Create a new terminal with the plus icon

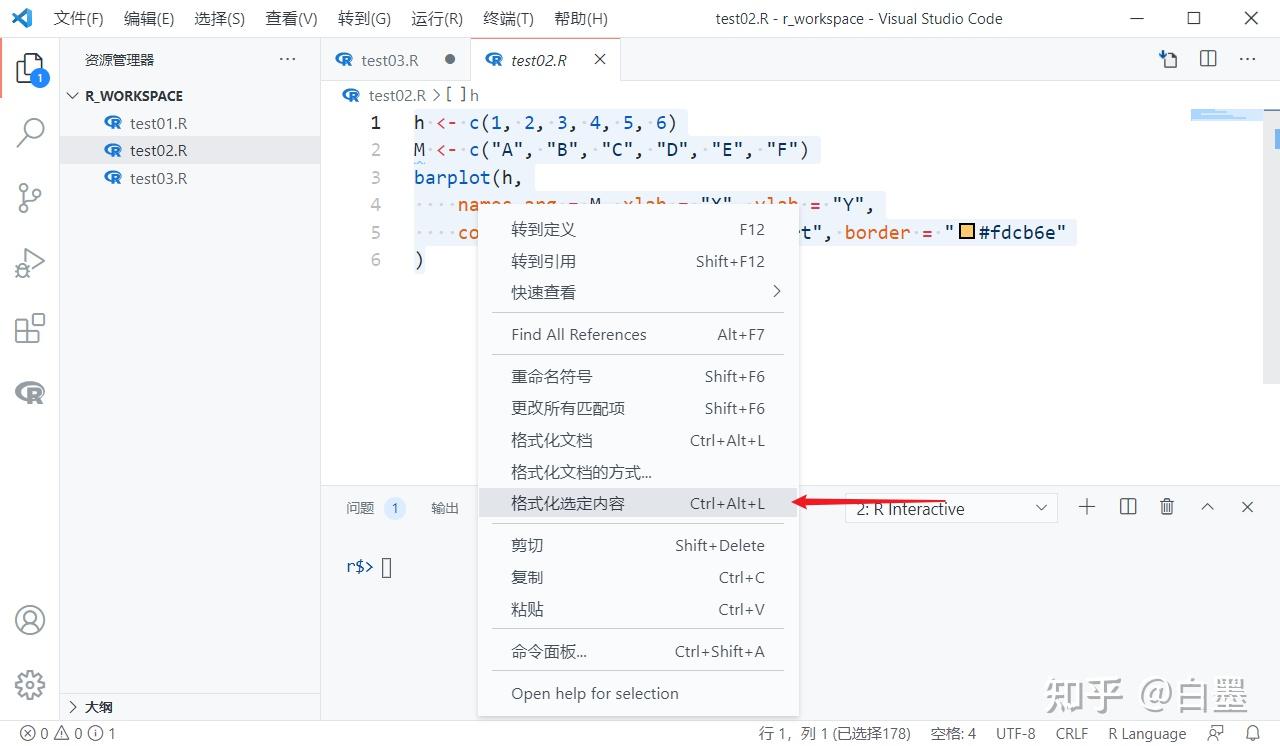coord(1086,507)
